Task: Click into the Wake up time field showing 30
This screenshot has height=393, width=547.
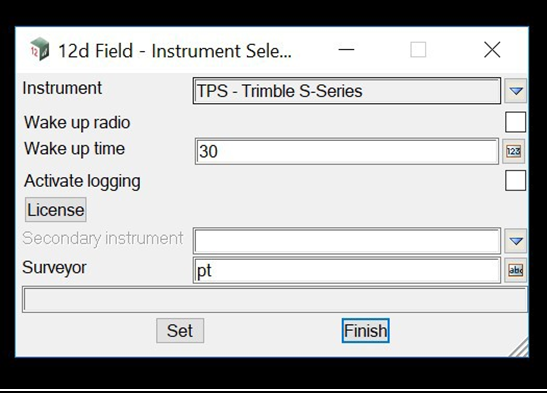Action: [346, 151]
